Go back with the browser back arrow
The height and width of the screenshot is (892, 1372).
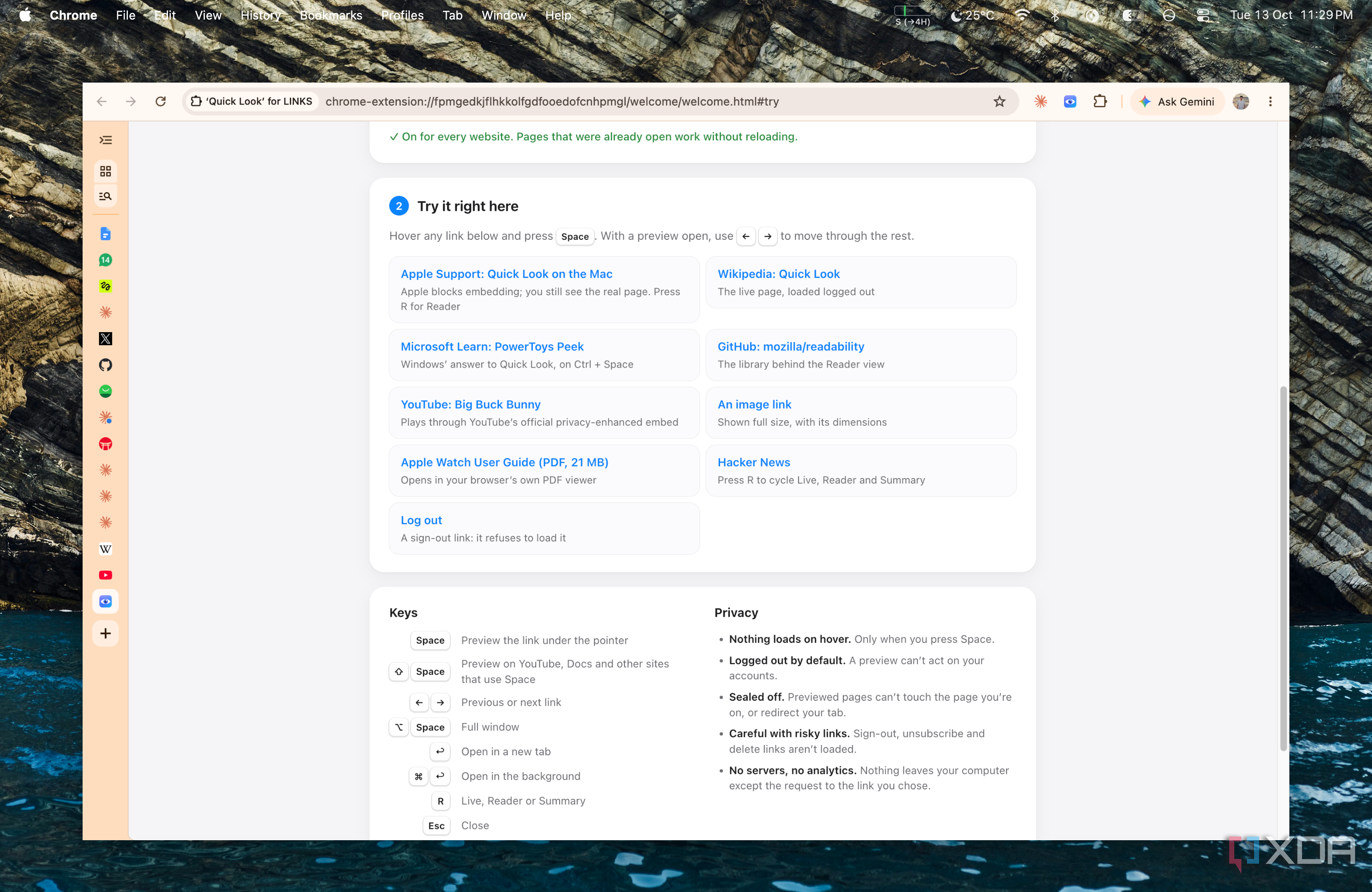(x=102, y=101)
